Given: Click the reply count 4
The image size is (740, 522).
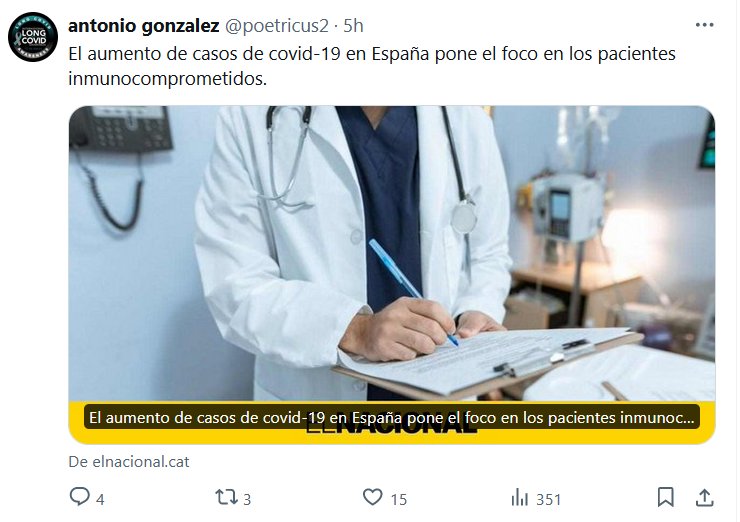Looking at the screenshot, I should pyautogui.click(x=100, y=499).
